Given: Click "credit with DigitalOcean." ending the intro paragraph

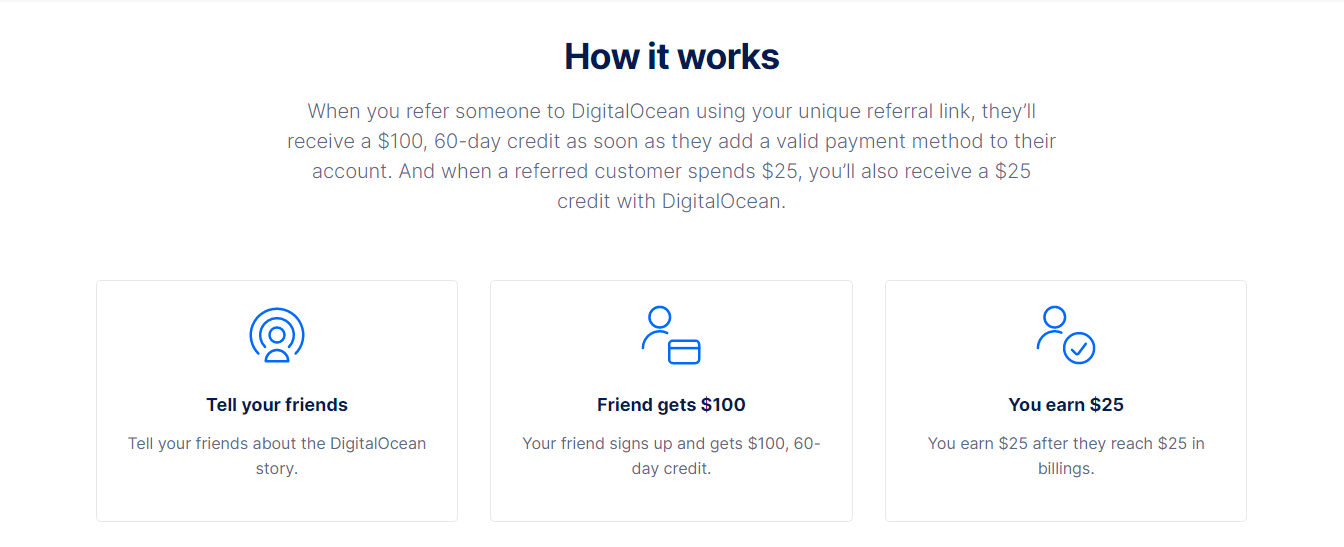Looking at the screenshot, I should pyautogui.click(x=672, y=201).
